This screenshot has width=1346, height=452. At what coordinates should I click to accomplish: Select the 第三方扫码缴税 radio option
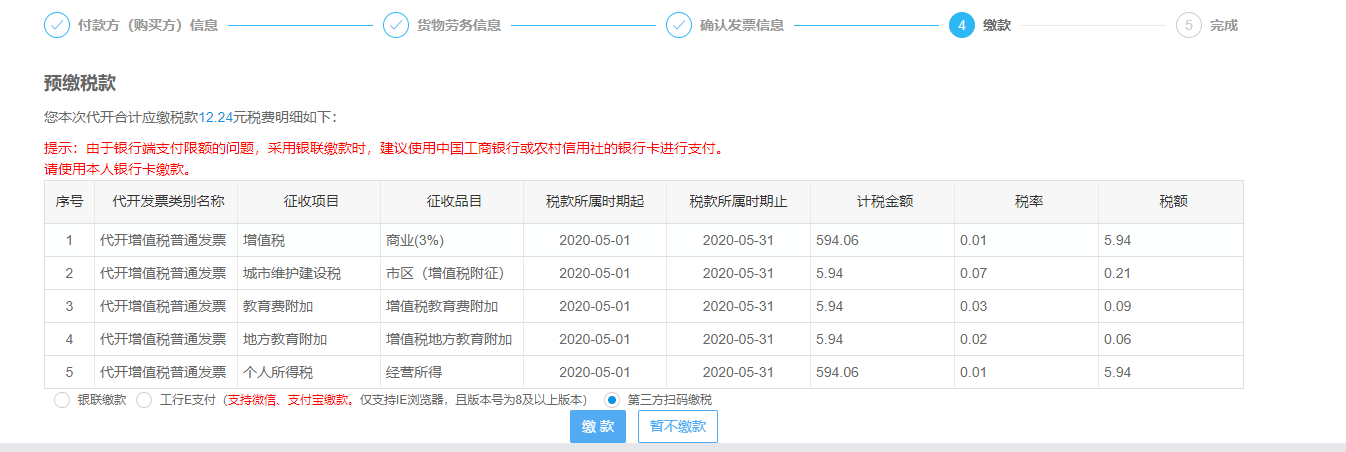click(x=612, y=400)
